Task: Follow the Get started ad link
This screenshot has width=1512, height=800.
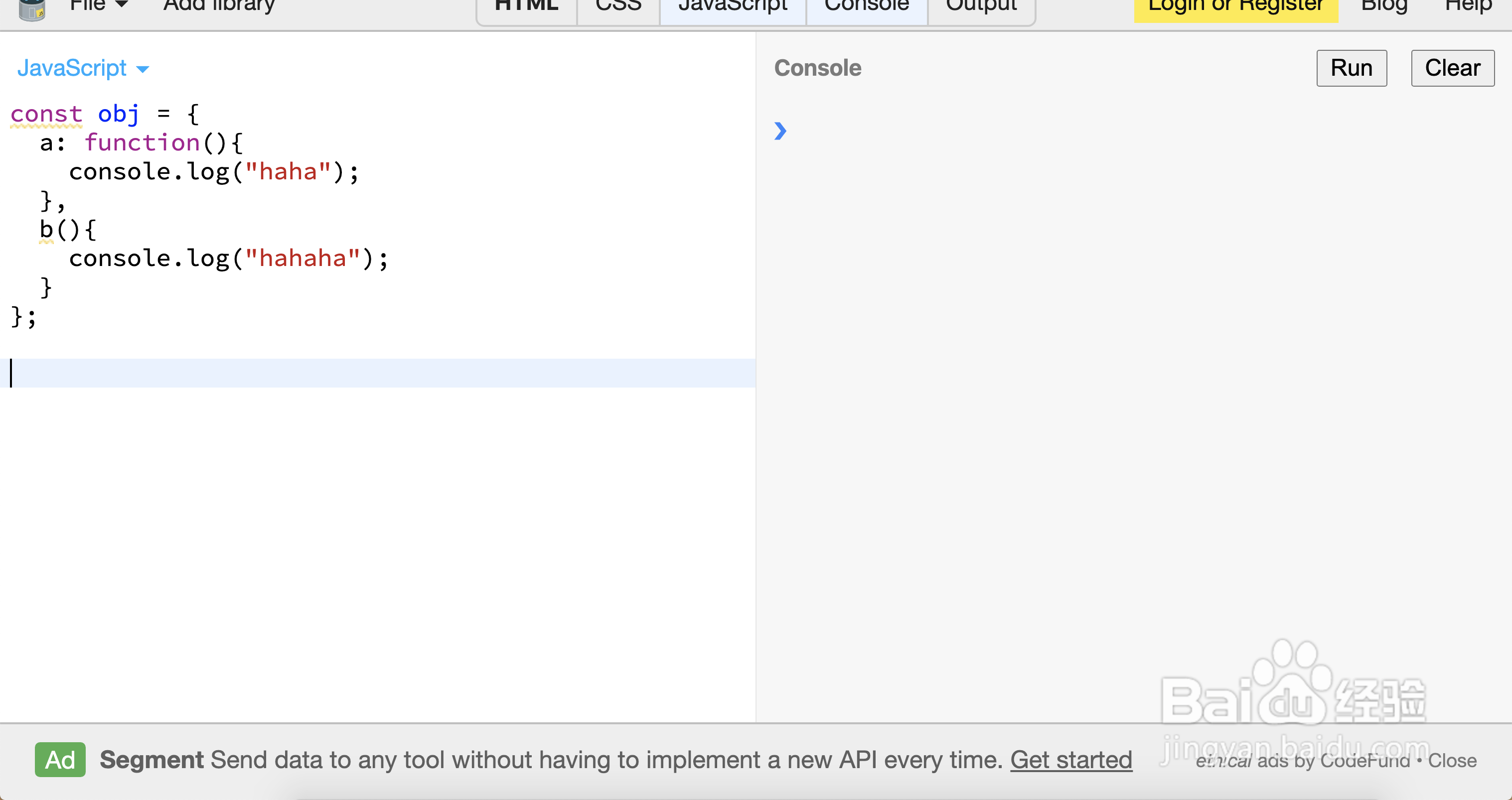Action: [x=1070, y=760]
